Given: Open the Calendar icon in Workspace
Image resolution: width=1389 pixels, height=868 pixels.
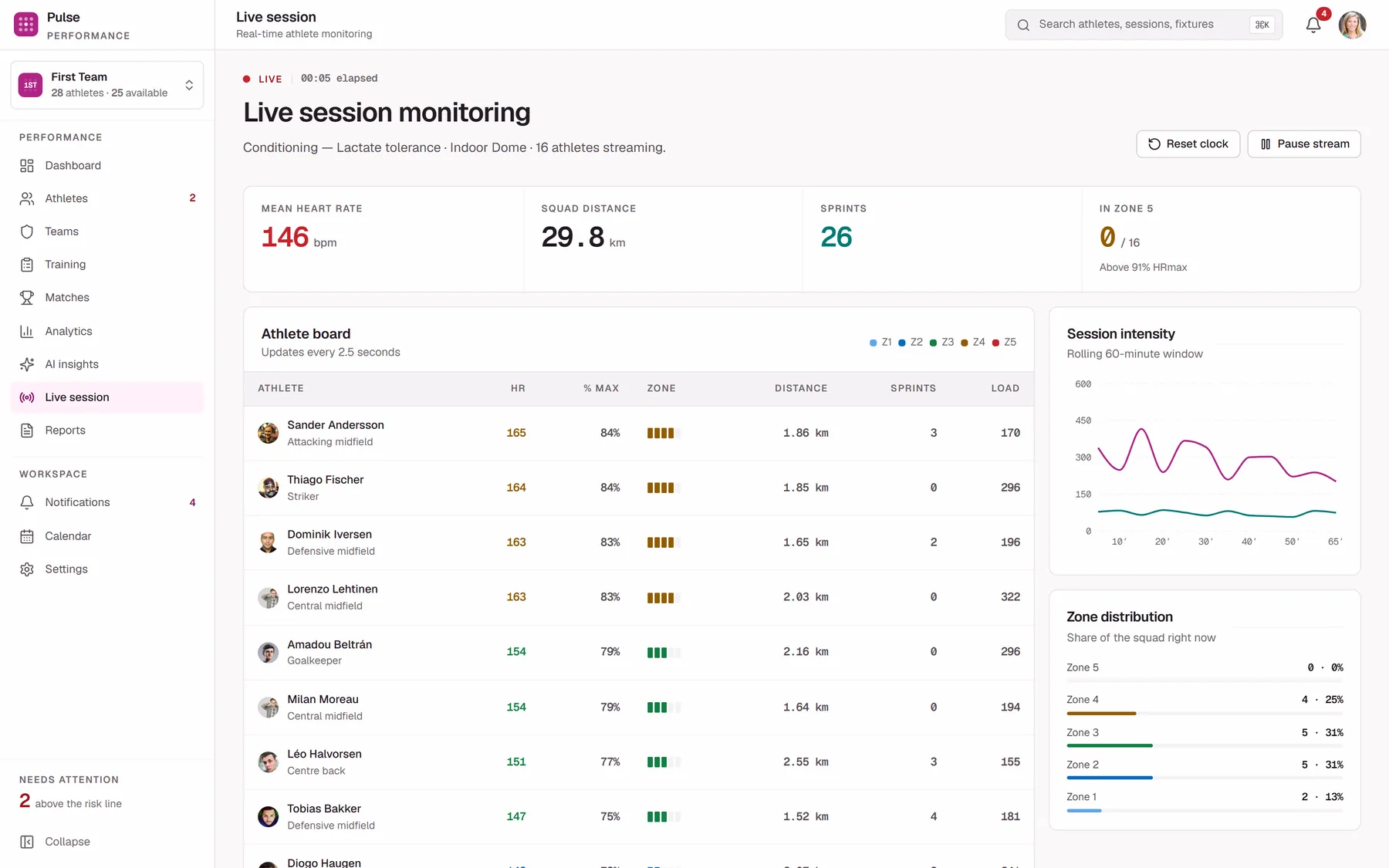Looking at the screenshot, I should tap(27, 536).
